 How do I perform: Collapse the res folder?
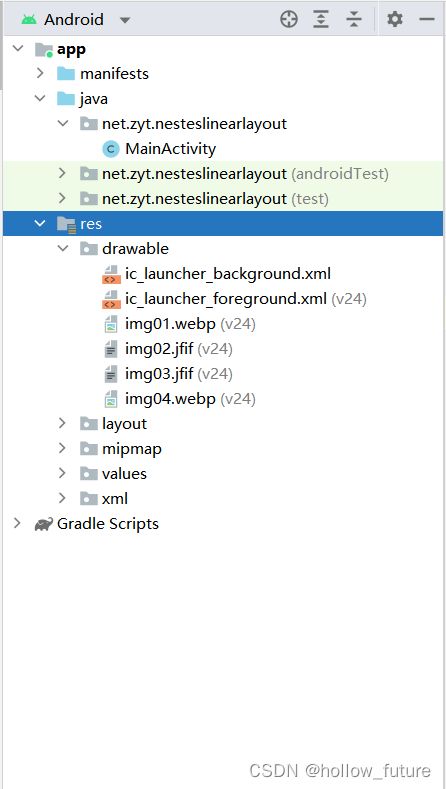(x=40, y=224)
